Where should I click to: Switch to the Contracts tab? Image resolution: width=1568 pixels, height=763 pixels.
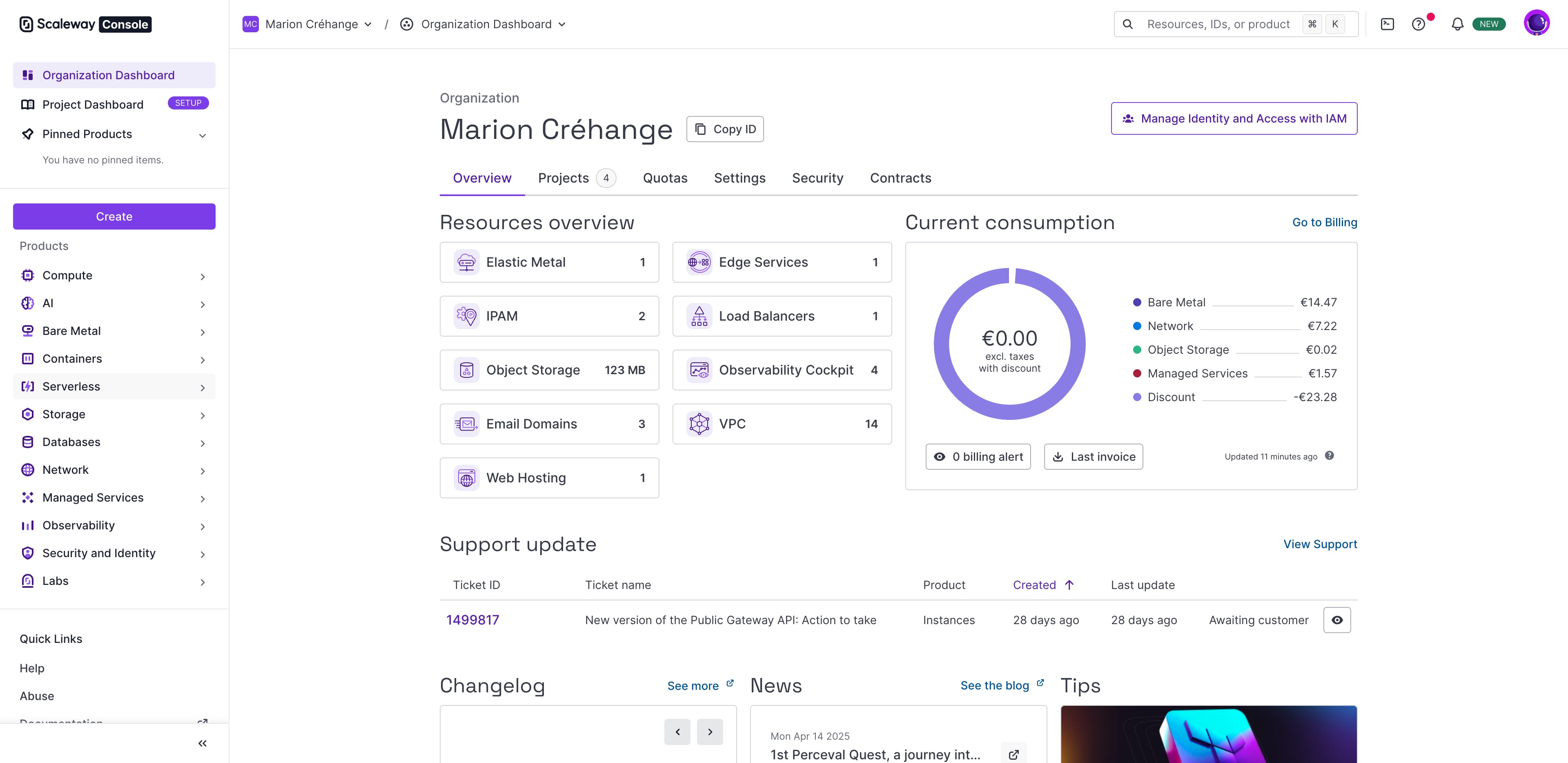(x=900, y=178)
